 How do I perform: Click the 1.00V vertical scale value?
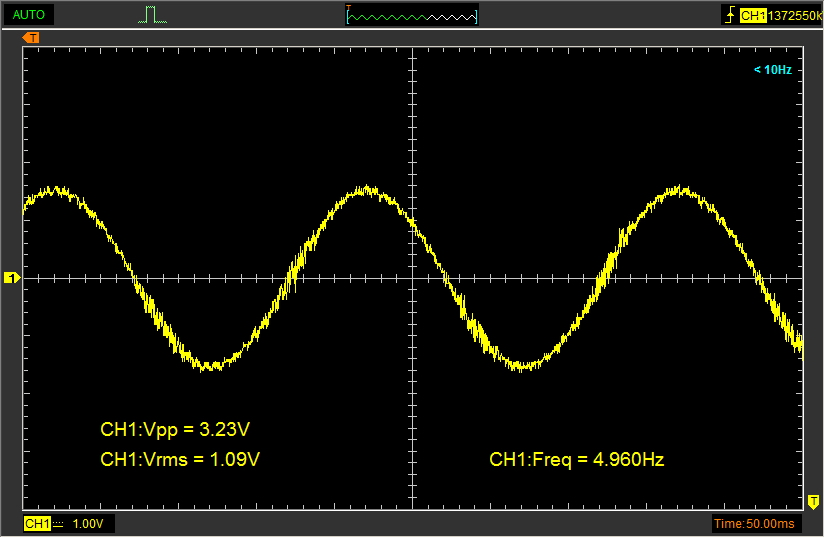pyautogui.click(x=88, y=524)
